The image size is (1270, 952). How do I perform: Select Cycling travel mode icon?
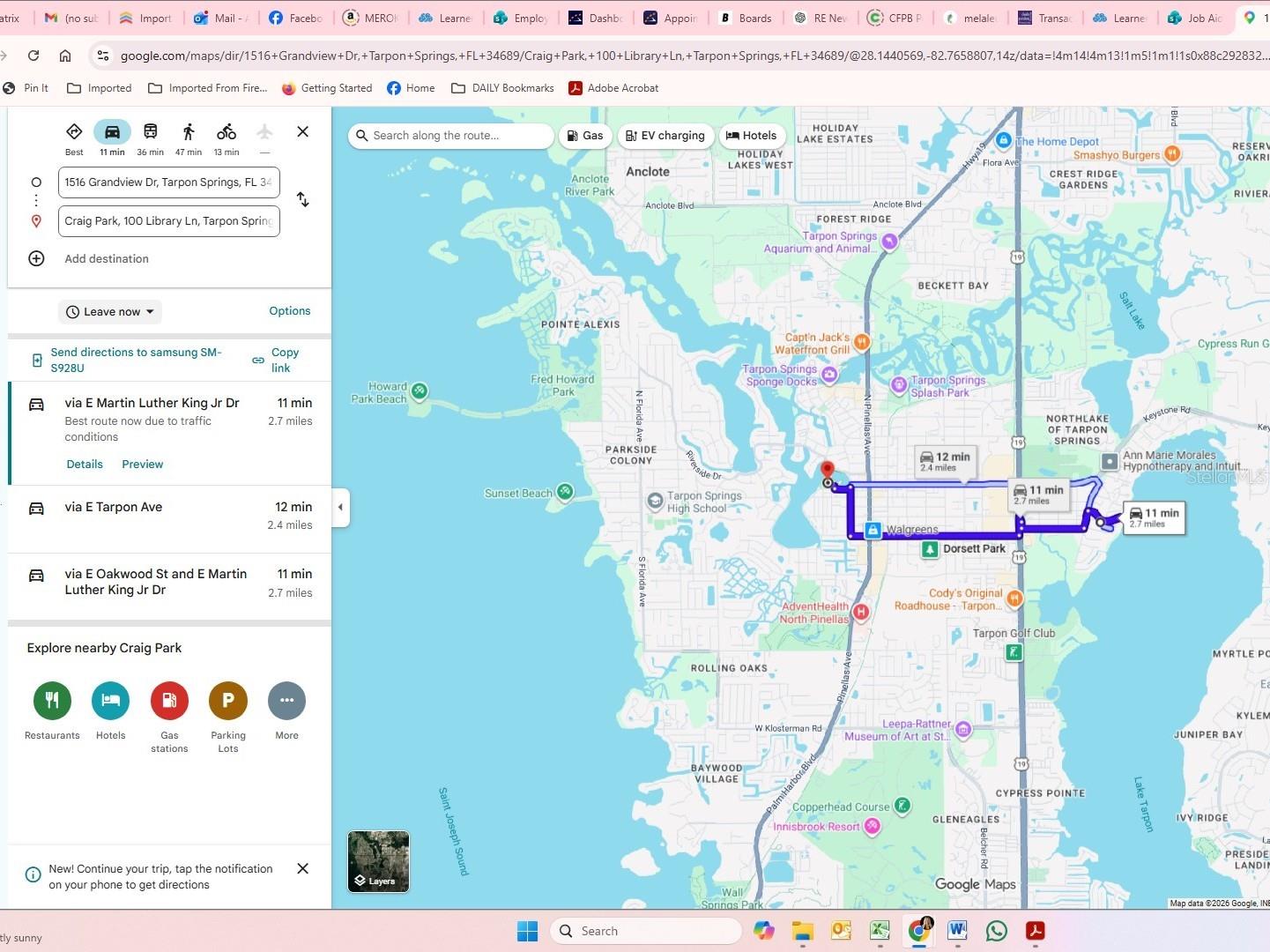[227, 132]
